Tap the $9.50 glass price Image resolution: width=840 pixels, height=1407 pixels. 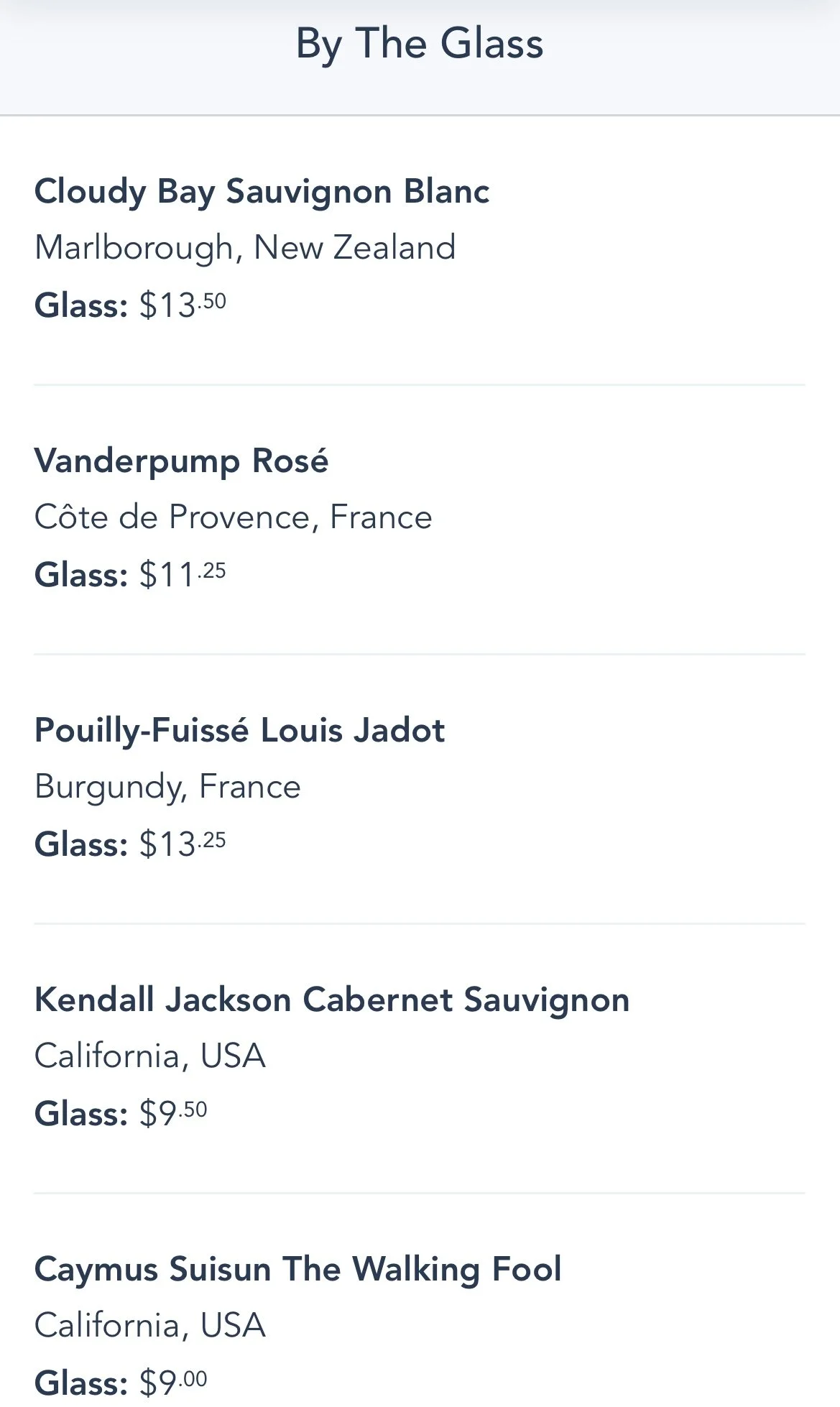pos(173,1113)
